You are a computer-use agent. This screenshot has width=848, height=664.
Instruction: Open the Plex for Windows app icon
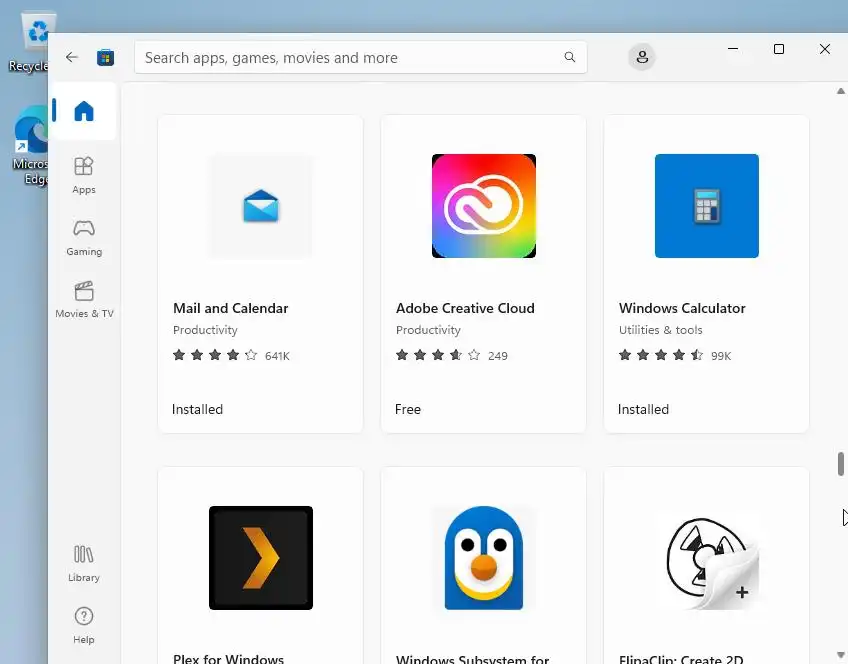pyautogui.click(x=261, y=558)
